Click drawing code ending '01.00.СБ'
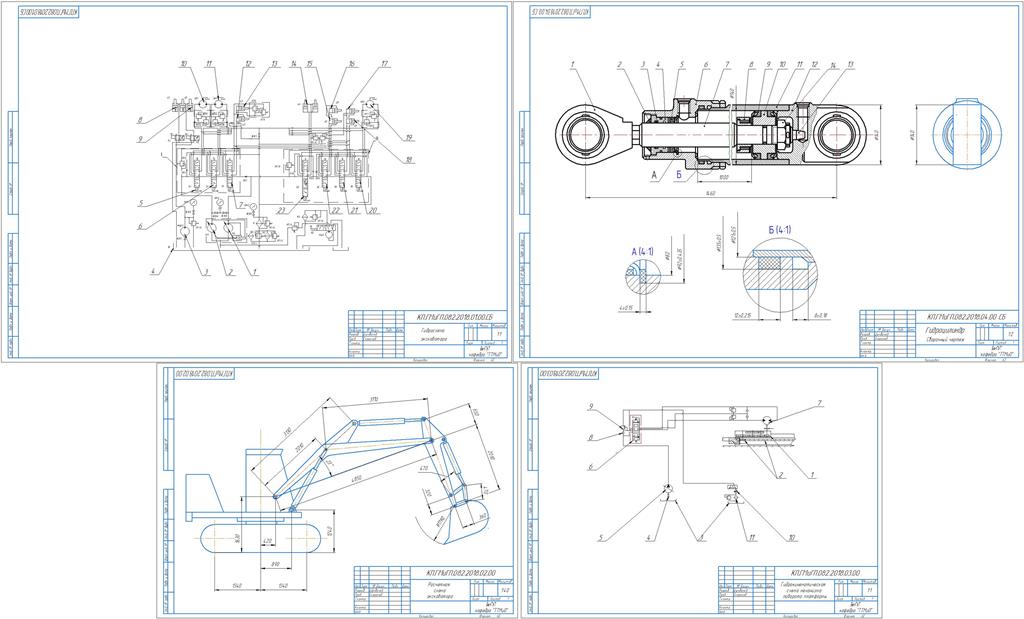 pyautogui.click(x=454, y=317)
